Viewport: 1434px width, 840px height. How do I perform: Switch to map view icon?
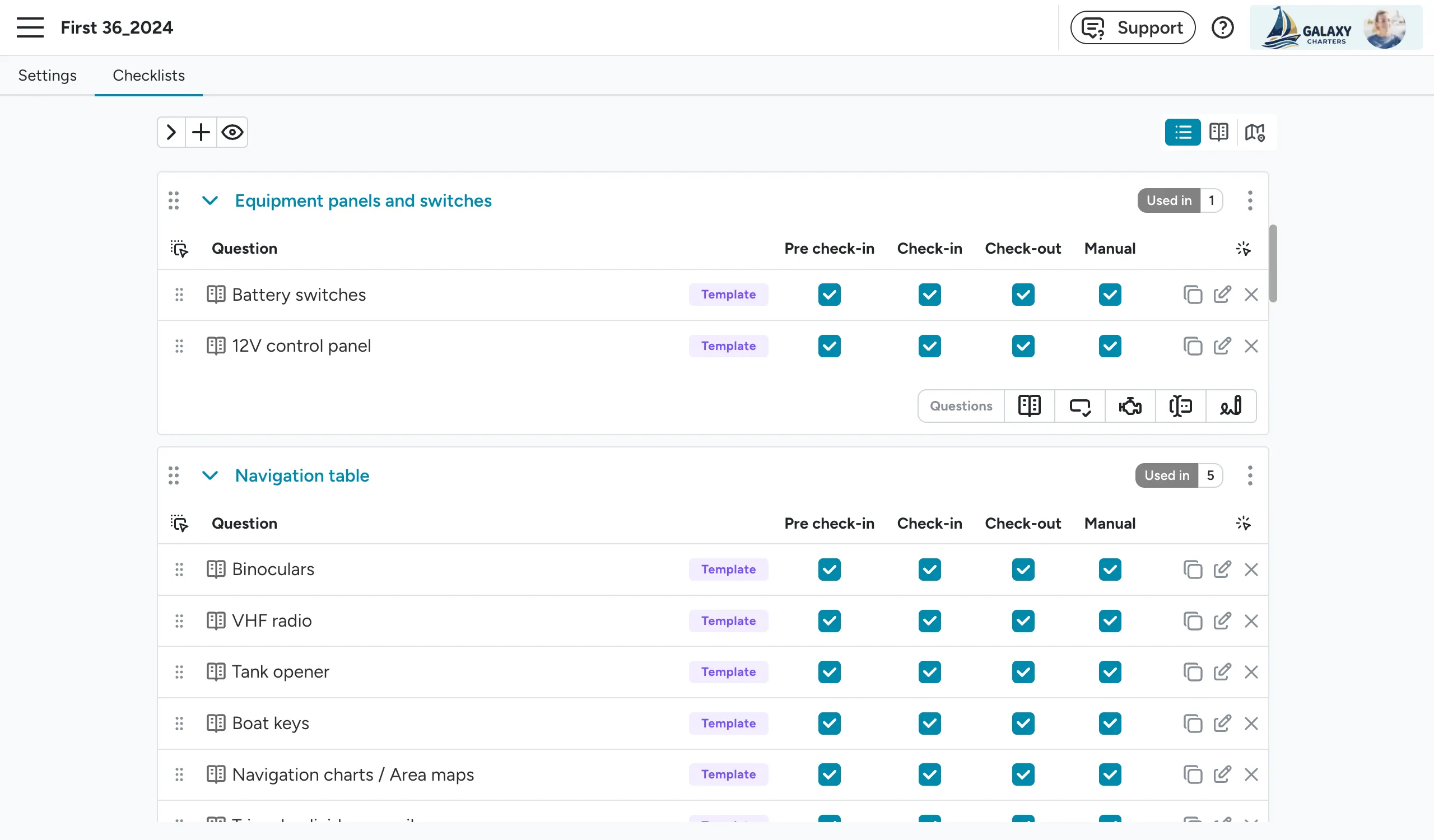[x=1255, y=133]
